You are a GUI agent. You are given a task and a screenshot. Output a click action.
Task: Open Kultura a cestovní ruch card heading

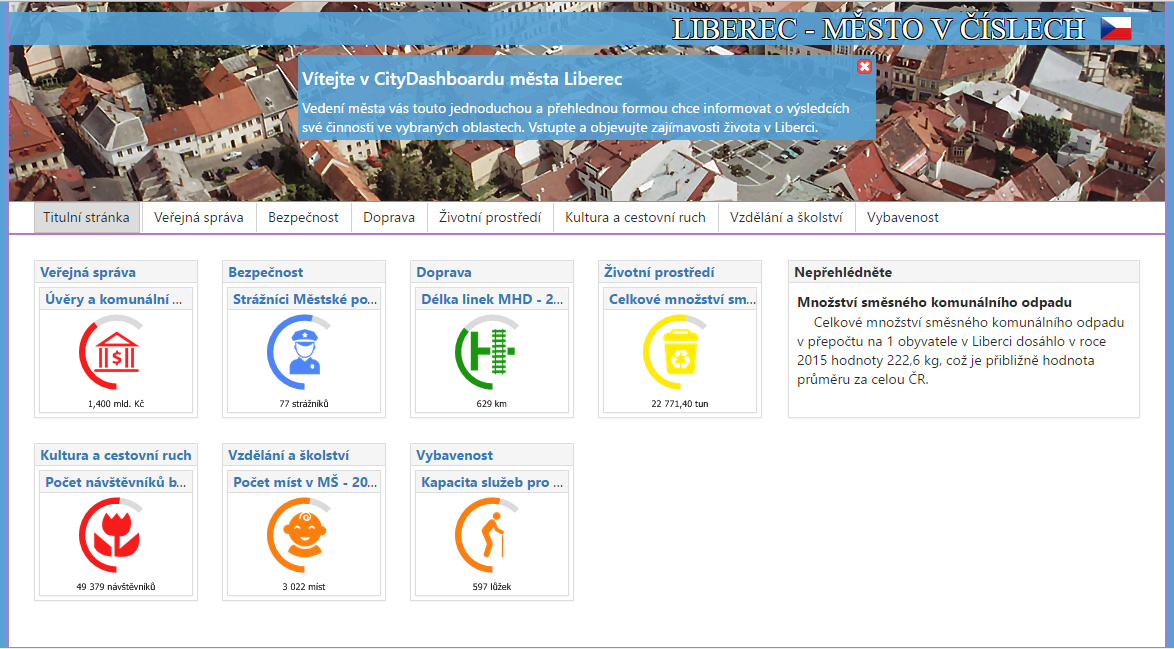pos(115,455)
